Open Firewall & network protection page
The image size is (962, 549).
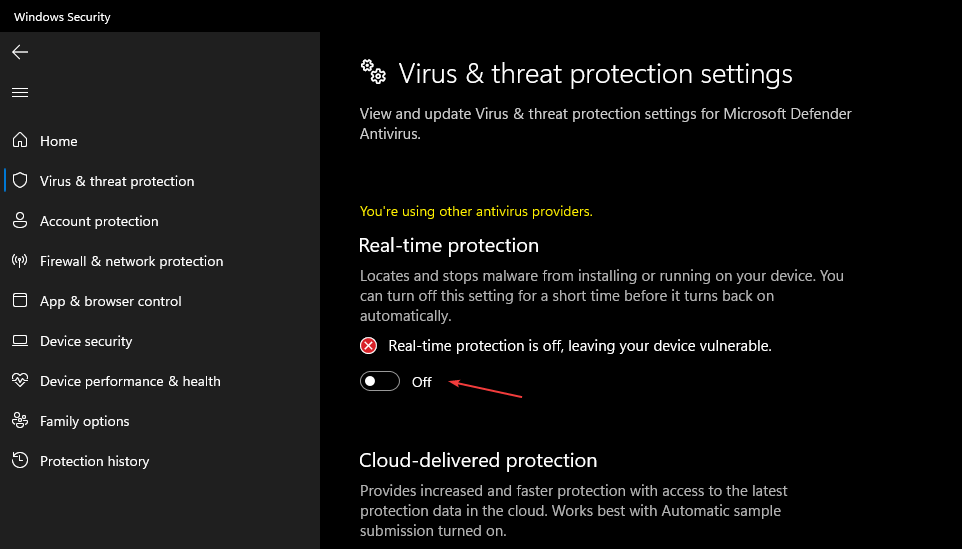click(x=131, y=261)
